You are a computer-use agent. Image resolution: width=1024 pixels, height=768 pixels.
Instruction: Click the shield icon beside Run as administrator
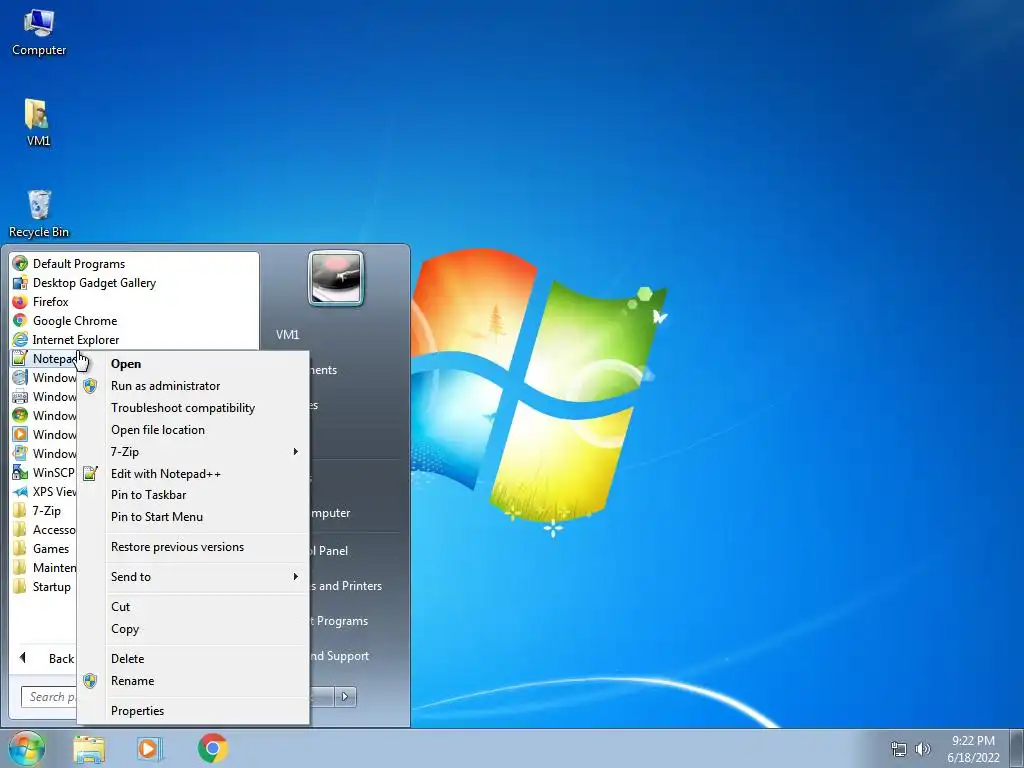click(90, 386)
